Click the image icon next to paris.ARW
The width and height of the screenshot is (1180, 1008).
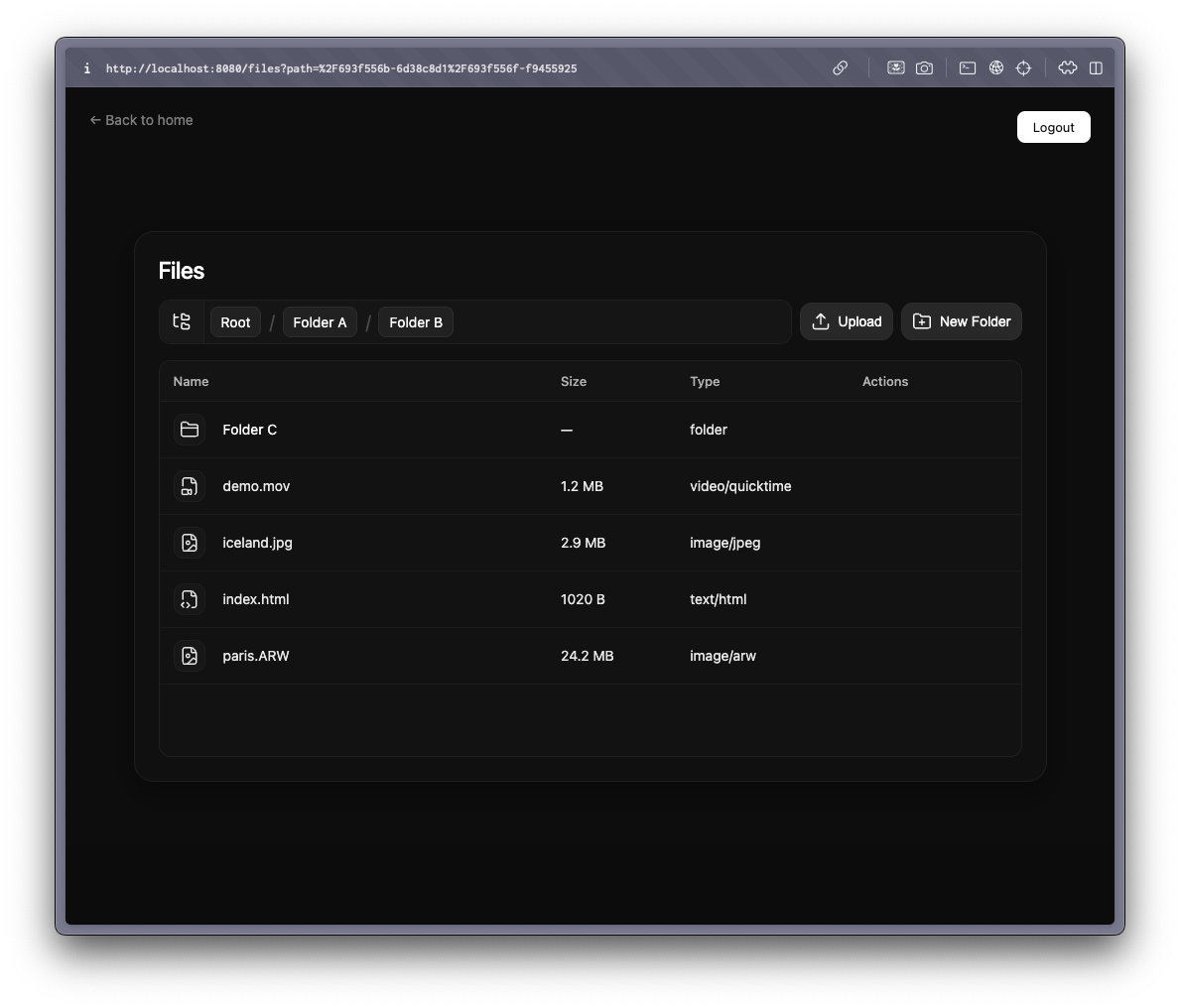pos(190,656)
